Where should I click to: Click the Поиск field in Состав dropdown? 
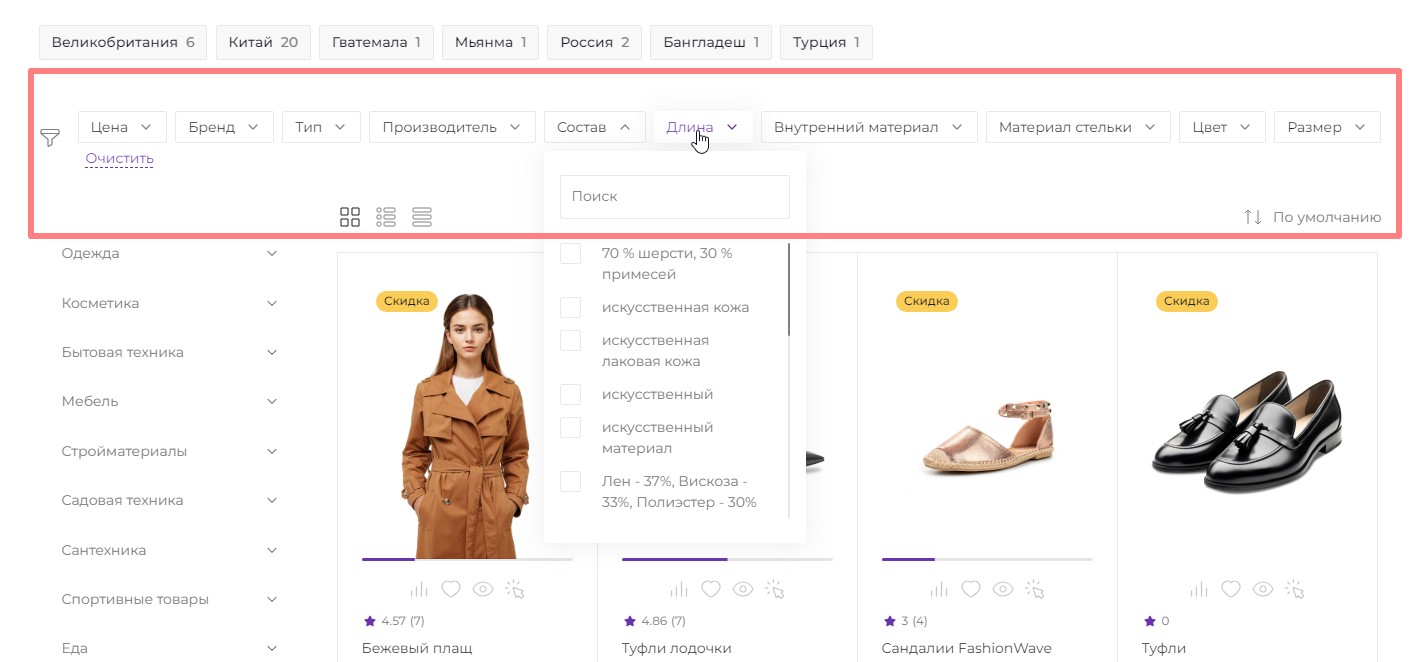[674, 197]
